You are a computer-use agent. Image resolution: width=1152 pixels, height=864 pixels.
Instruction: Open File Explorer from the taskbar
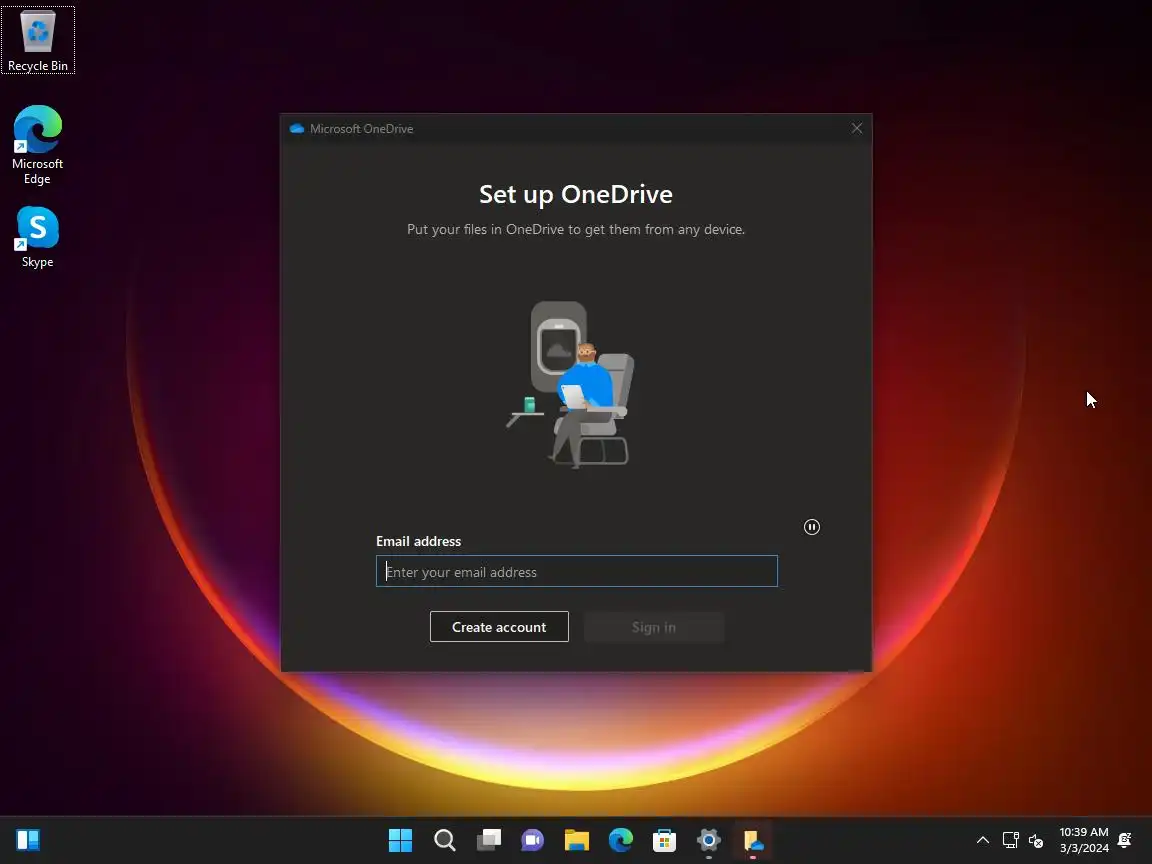pos(577,840)
